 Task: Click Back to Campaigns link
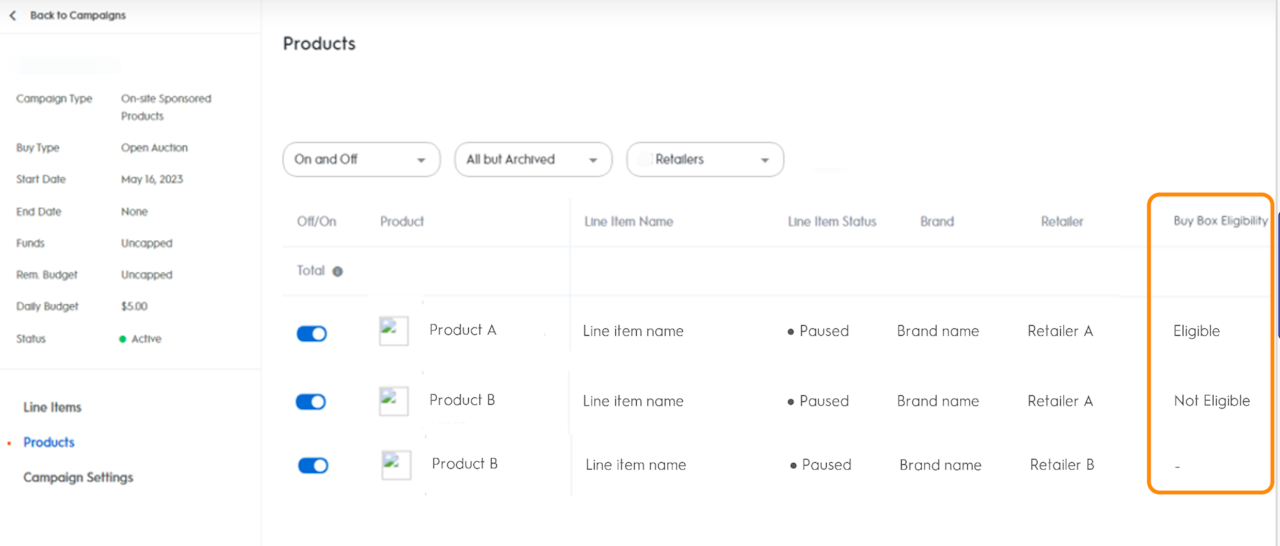(x=77, y=16)
